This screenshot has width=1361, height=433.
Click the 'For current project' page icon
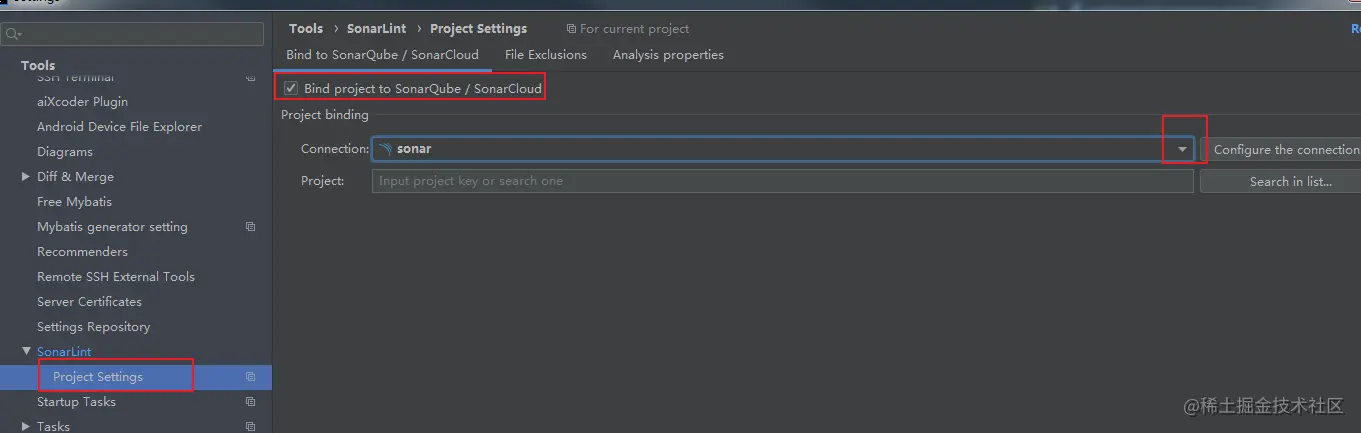coord(571,29)
